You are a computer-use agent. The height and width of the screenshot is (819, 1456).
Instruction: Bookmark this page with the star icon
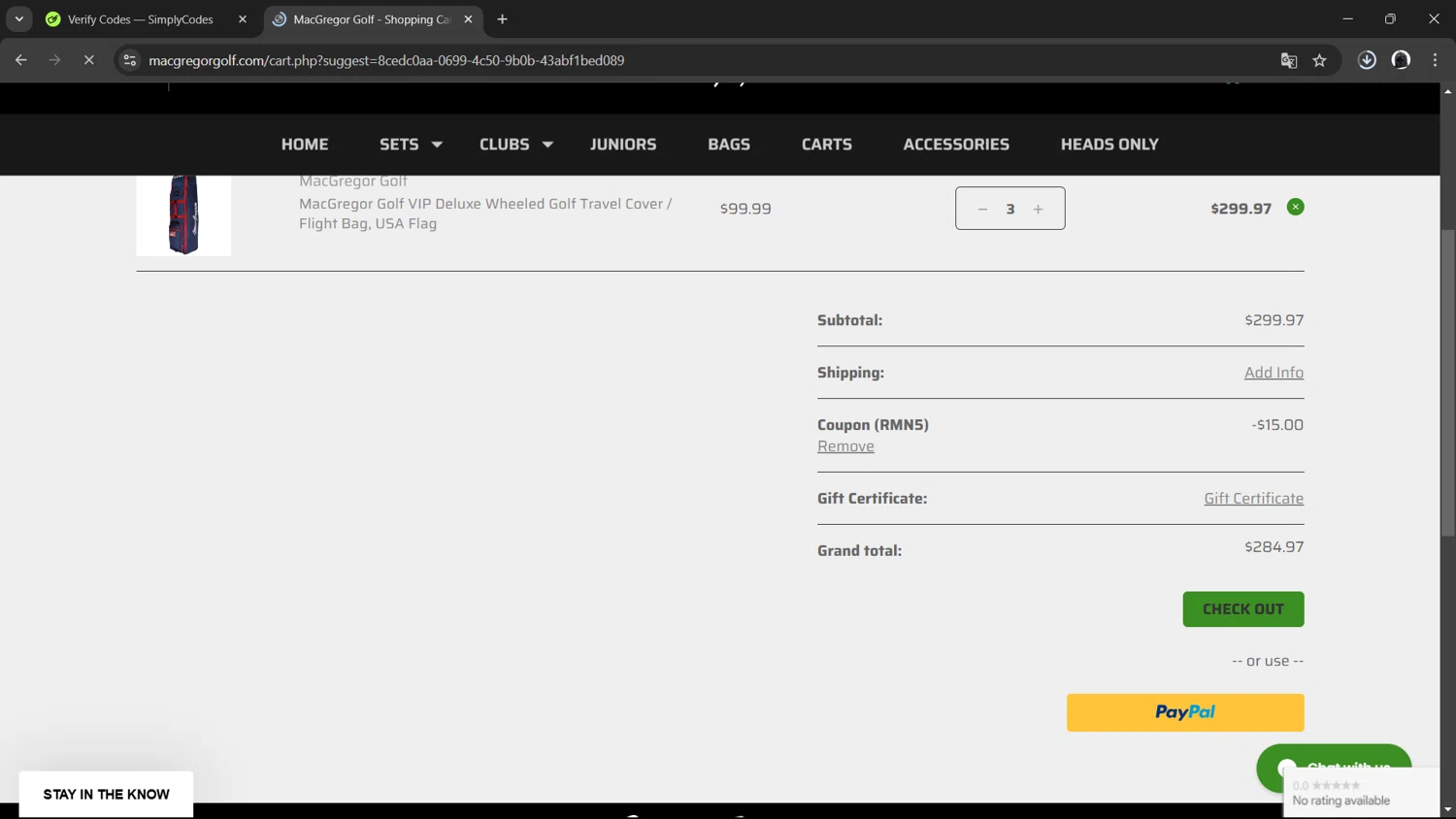[1319, 60]
